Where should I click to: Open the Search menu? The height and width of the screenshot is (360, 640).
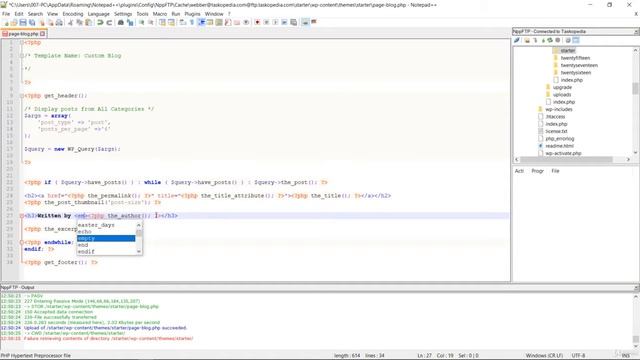click(35, 14)
